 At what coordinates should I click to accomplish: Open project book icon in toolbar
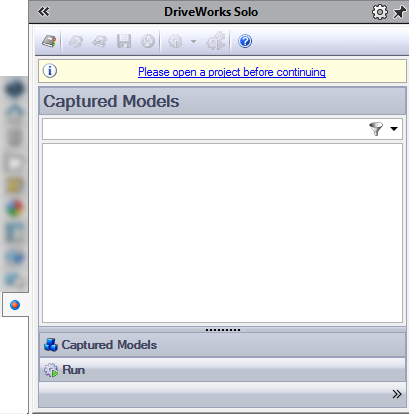[49, 42]
